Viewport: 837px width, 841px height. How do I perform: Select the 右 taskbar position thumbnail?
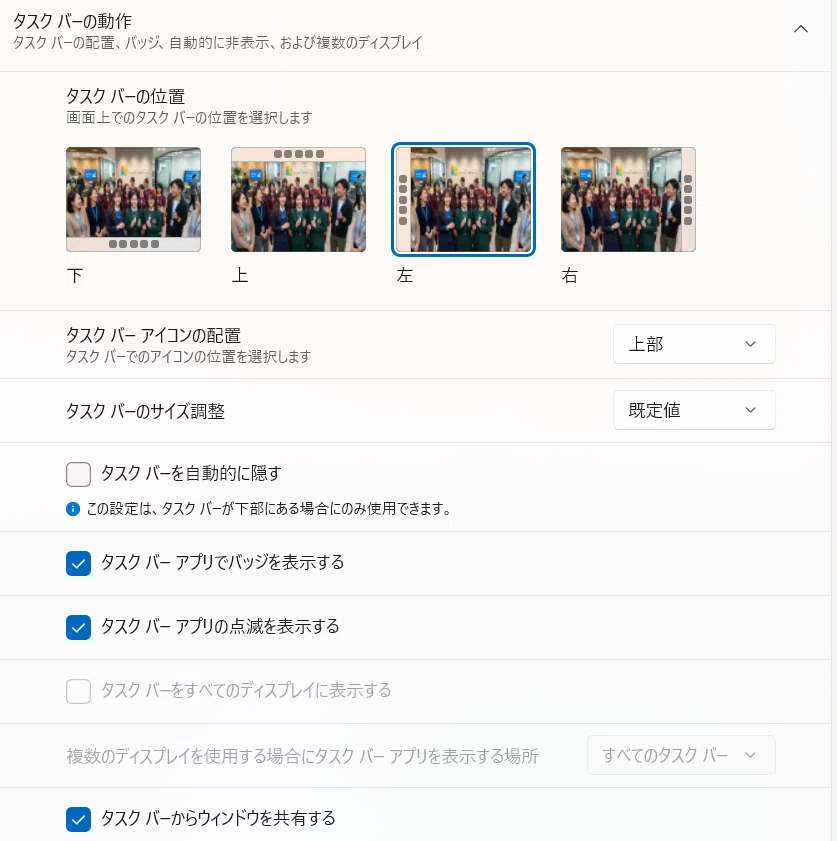point(628,200)
